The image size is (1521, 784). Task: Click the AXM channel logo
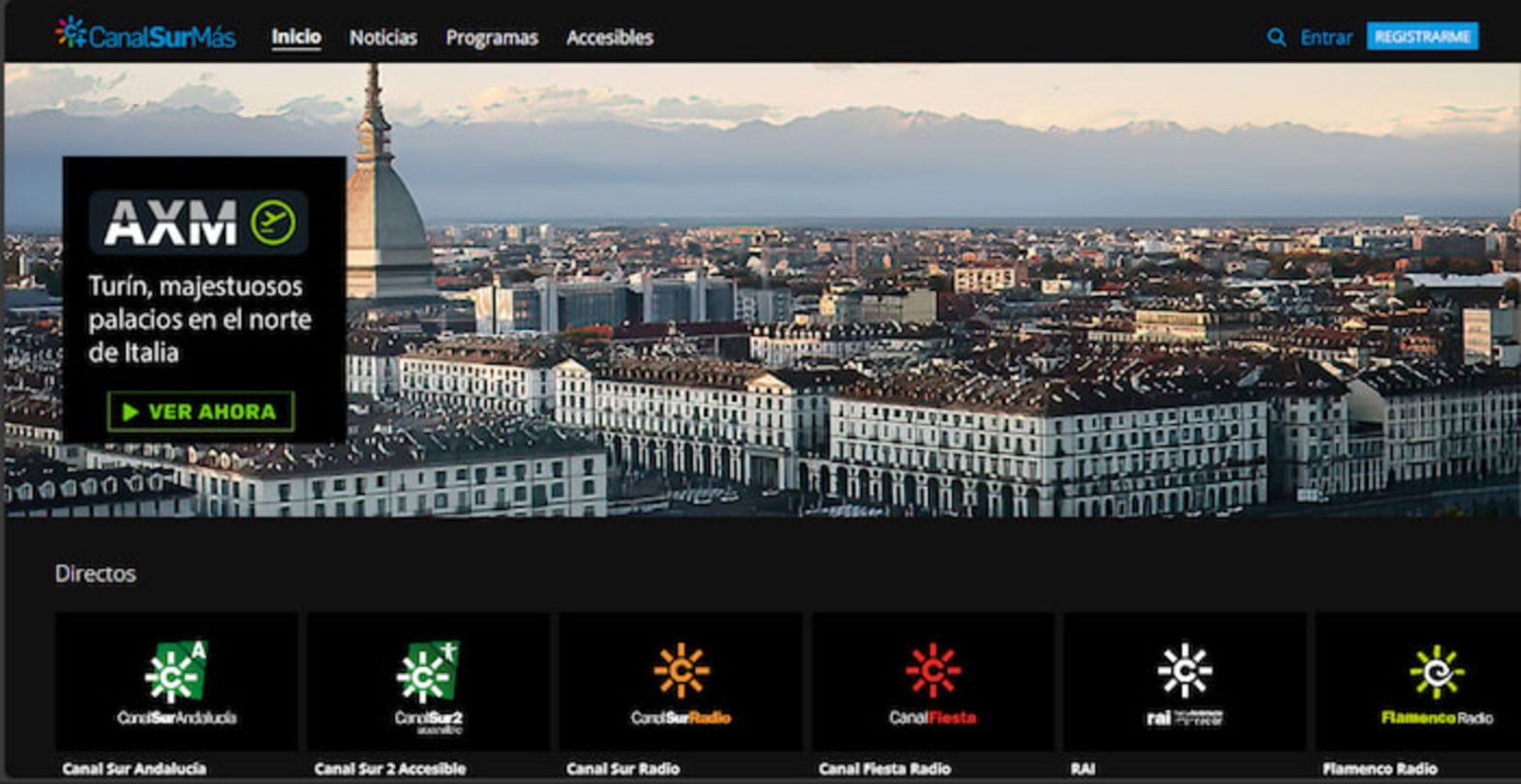coord(198,223)
